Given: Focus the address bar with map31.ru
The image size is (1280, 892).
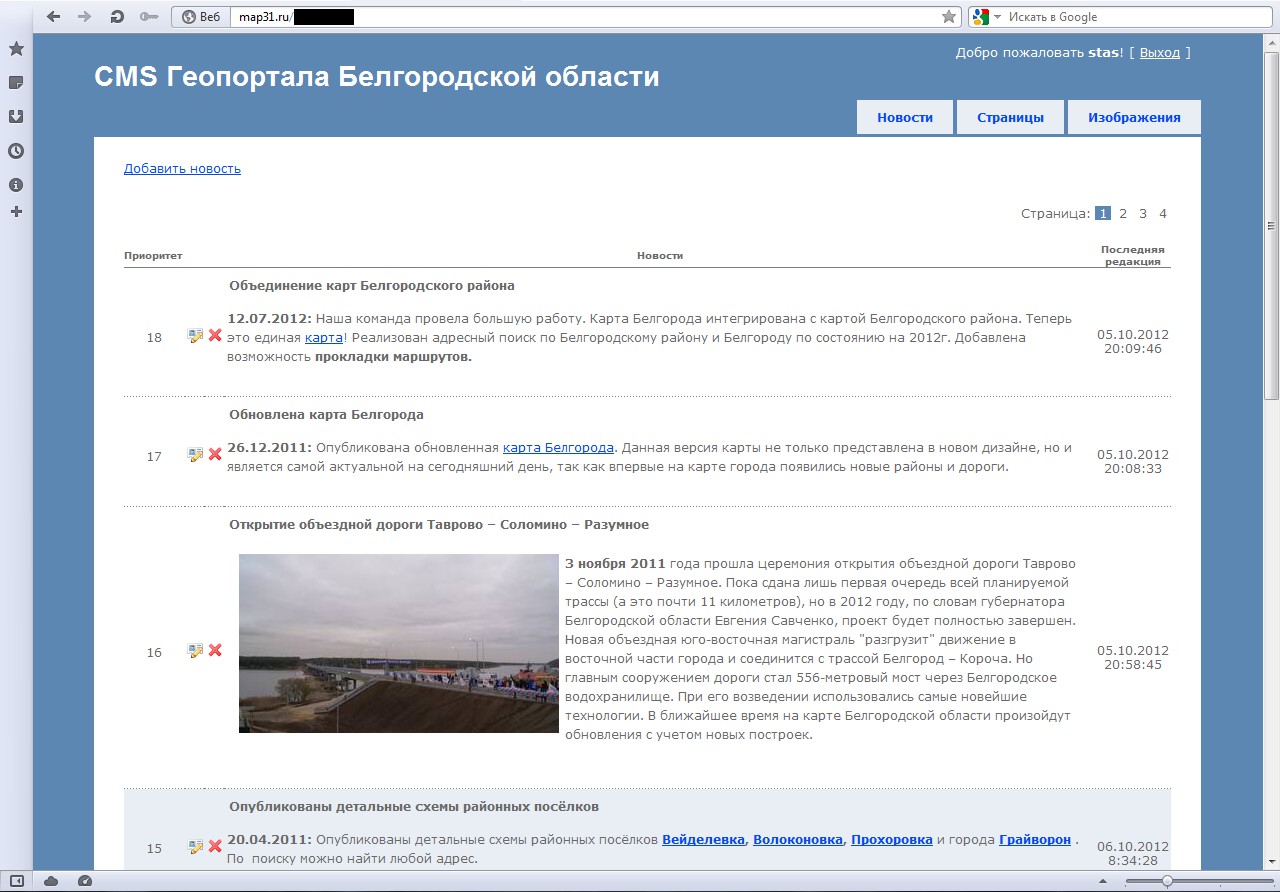Looking at the screenshot, I should click(585, 17).
